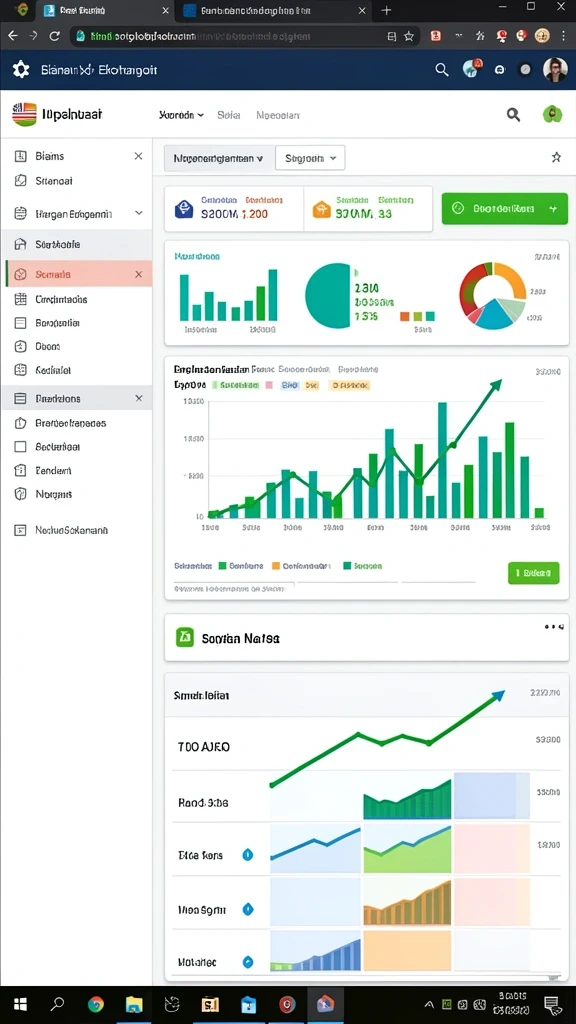Open the settings gear in blue header

click(x=21, y=69)
